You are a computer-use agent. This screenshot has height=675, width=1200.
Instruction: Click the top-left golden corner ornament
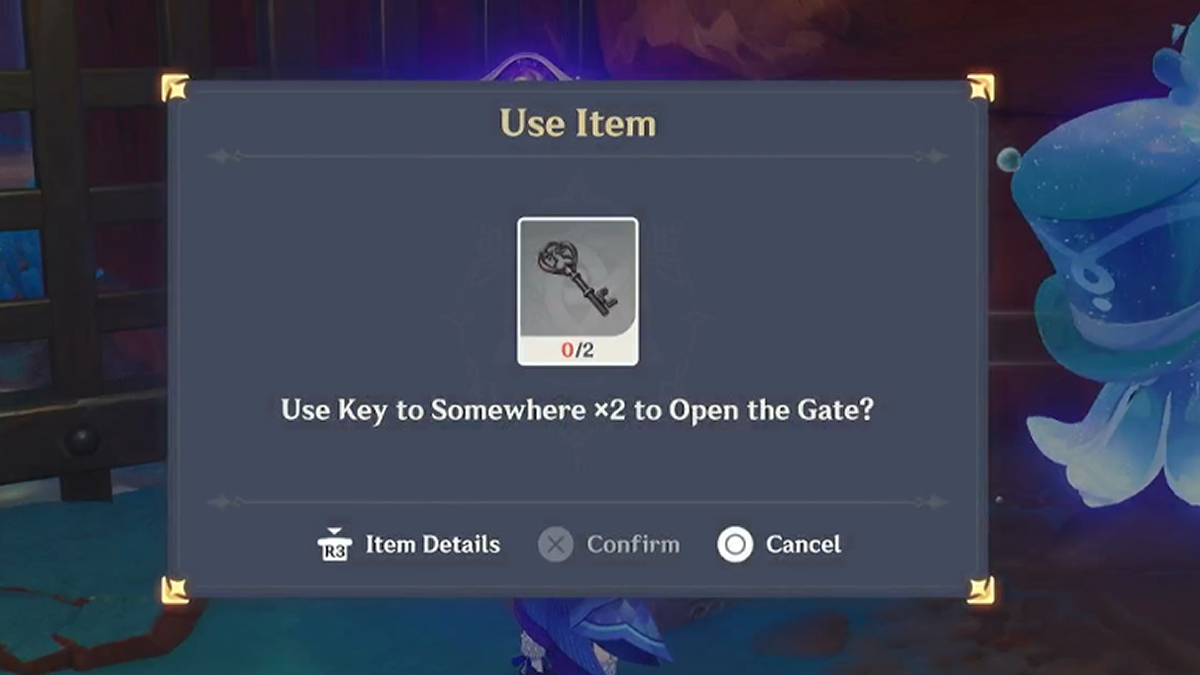point(175,88)
